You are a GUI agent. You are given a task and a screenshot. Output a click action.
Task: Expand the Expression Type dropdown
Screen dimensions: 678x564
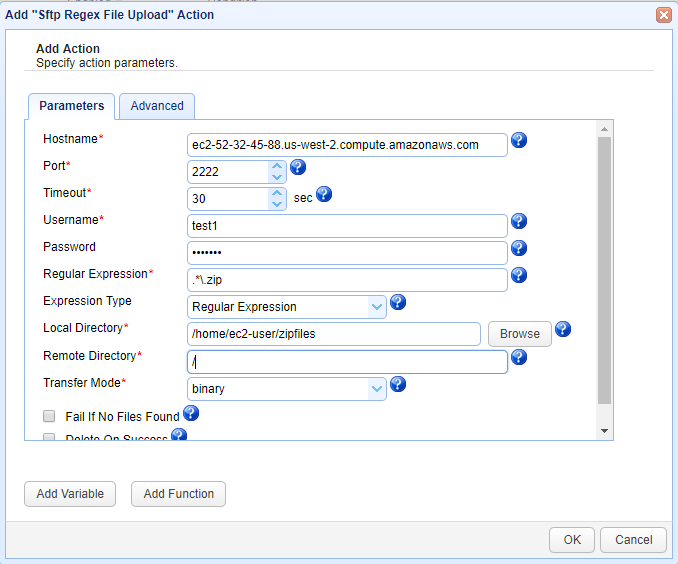[376, 307]
